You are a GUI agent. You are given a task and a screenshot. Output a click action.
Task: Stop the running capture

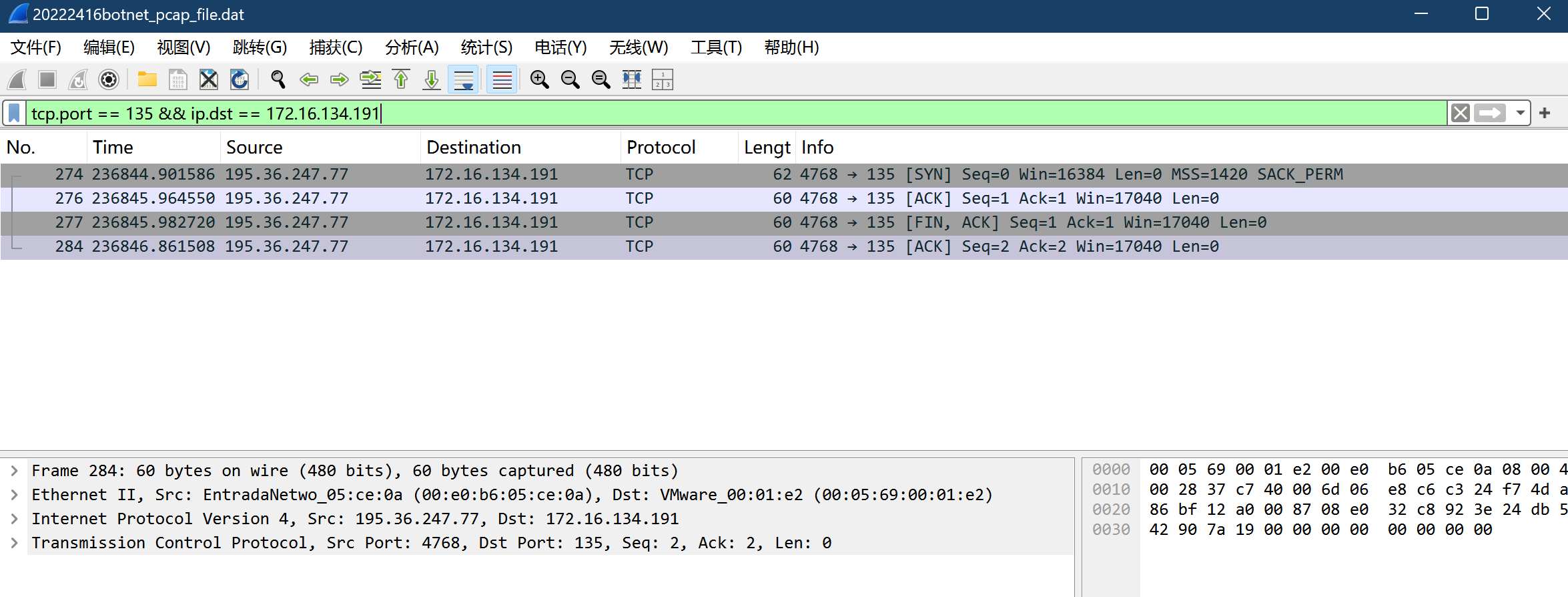47,79
